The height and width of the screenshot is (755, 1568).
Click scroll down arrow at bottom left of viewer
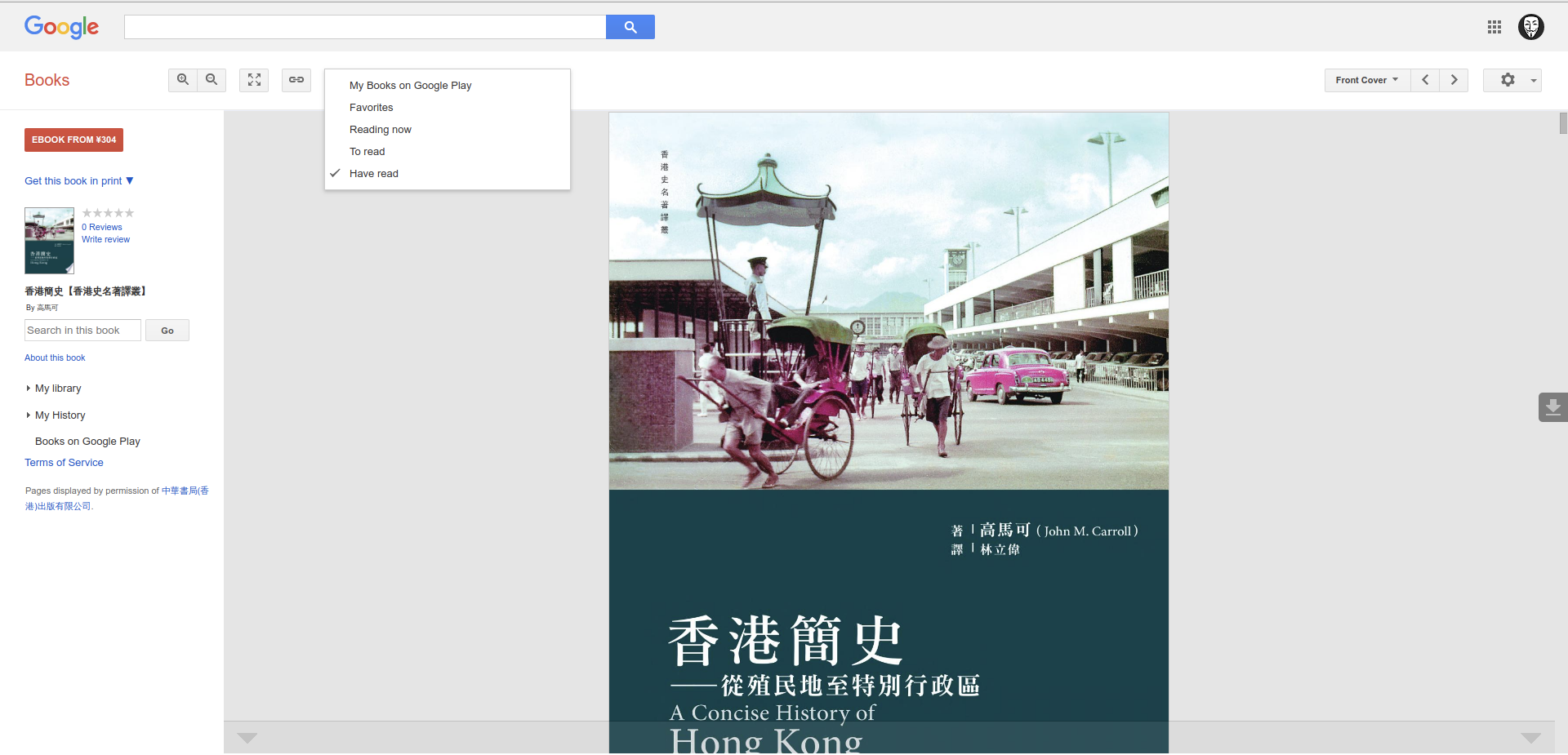click(247, 738)
